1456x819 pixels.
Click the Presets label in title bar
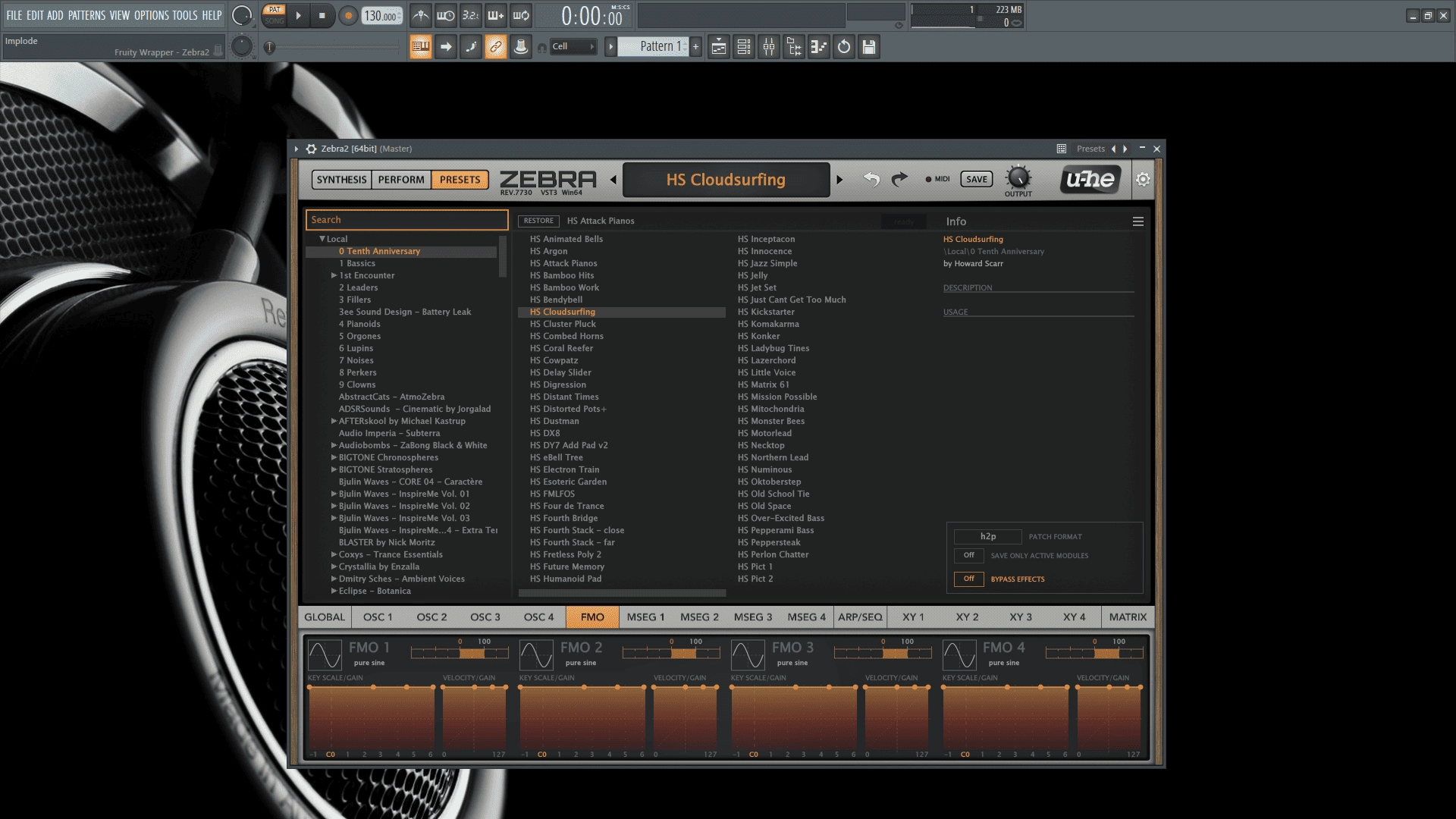coord(1090,149)
